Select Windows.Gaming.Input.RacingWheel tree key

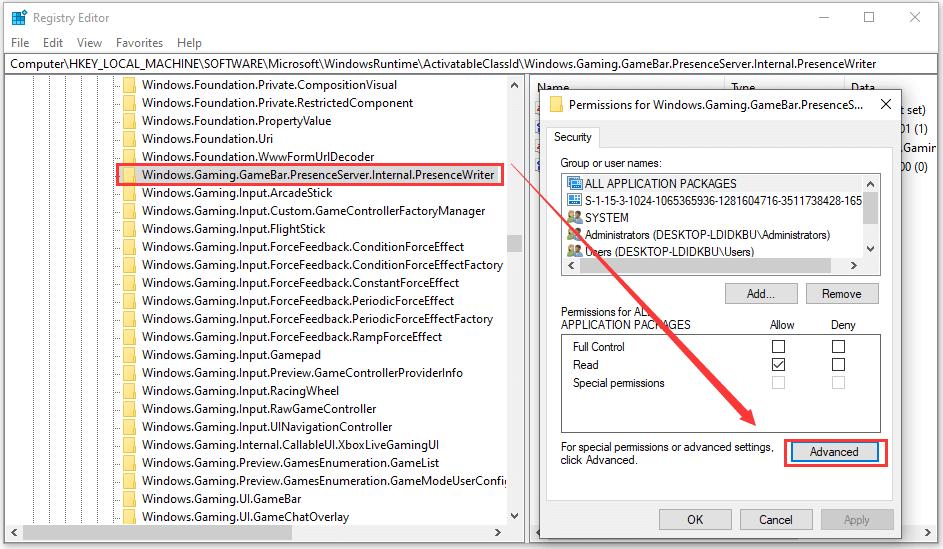[x=240, y=391]
